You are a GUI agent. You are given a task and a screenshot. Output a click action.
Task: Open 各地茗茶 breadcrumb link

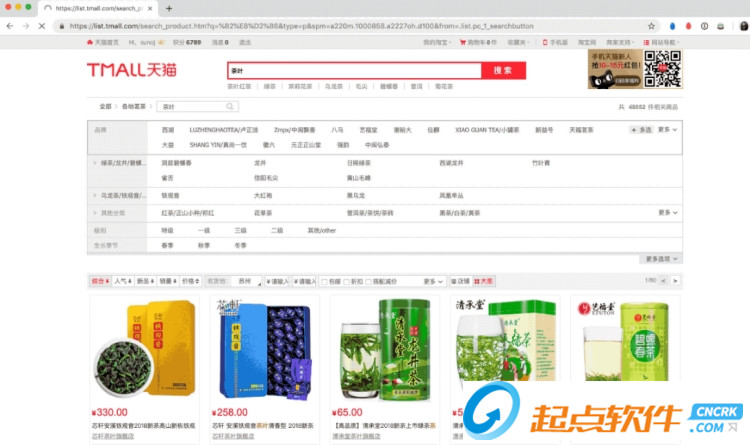(133, 106)
